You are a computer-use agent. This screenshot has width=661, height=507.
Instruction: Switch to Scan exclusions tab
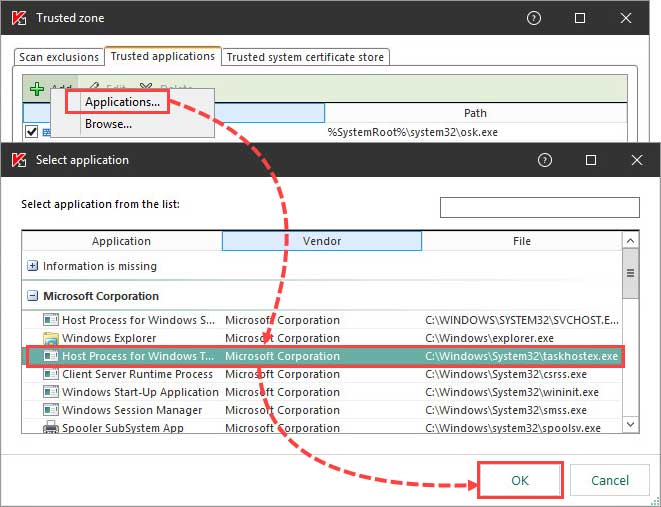[59, 57]
